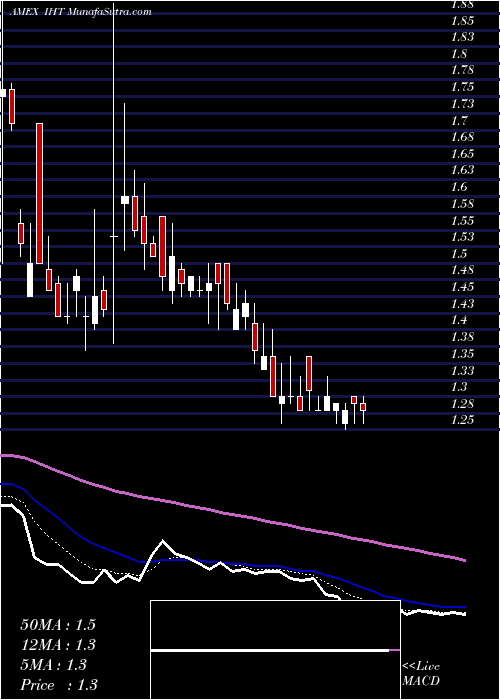Viewport: 500px width, 700px height.
Task: Click the <<Live label
Action: [421, 667]
